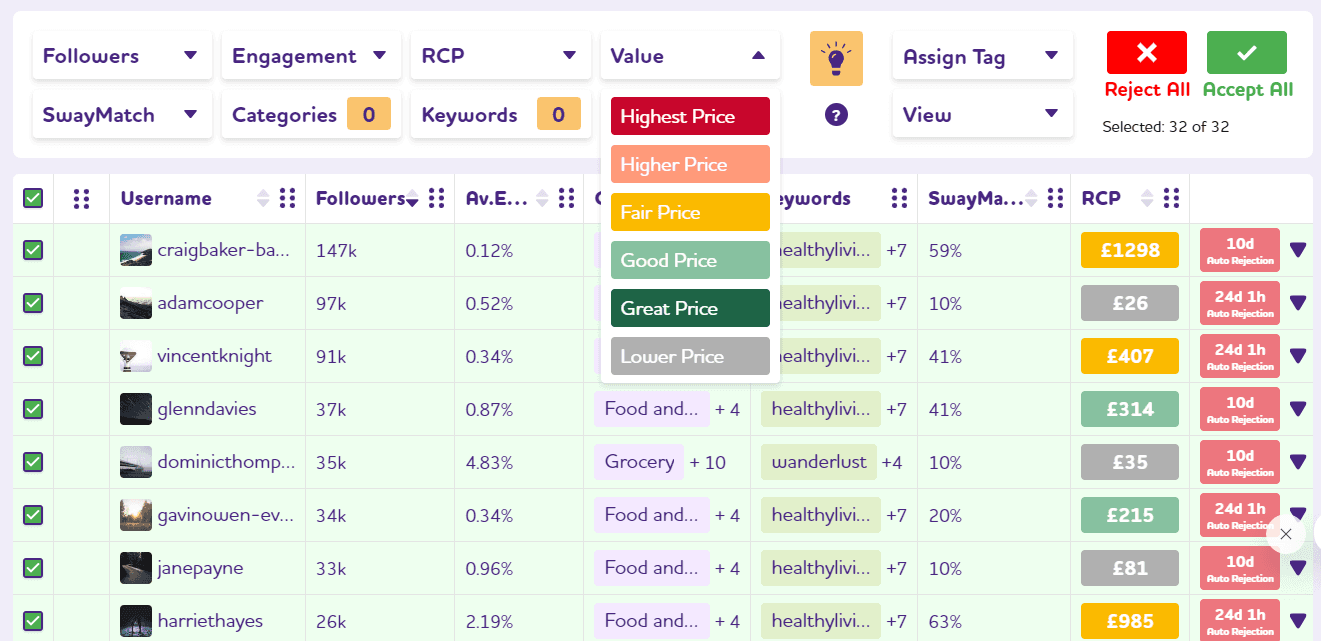This screenshot has height=641, width=1321.
Task: Click the lightbulb suggestions icon
Action: pyautogui.click(x=836, y=58)
